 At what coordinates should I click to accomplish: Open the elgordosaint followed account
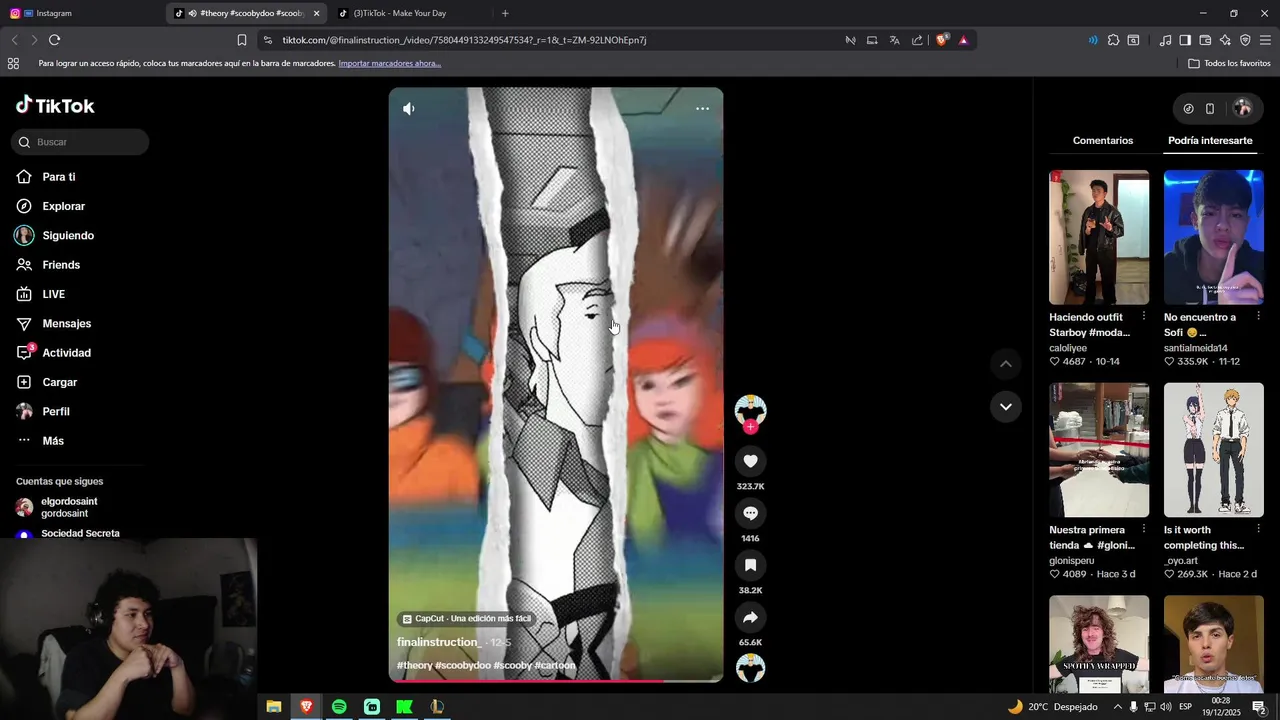click(68, 507)
